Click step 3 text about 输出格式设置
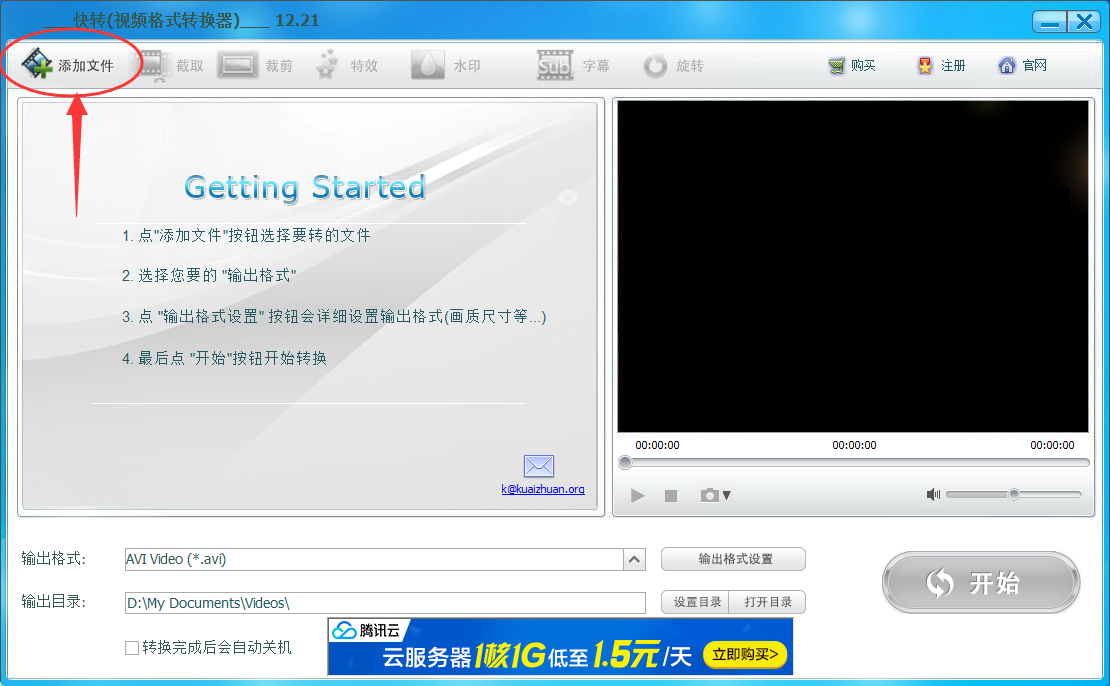Image resolution: width=1110 pixels, height=686 pixels. tap(333, 316)
